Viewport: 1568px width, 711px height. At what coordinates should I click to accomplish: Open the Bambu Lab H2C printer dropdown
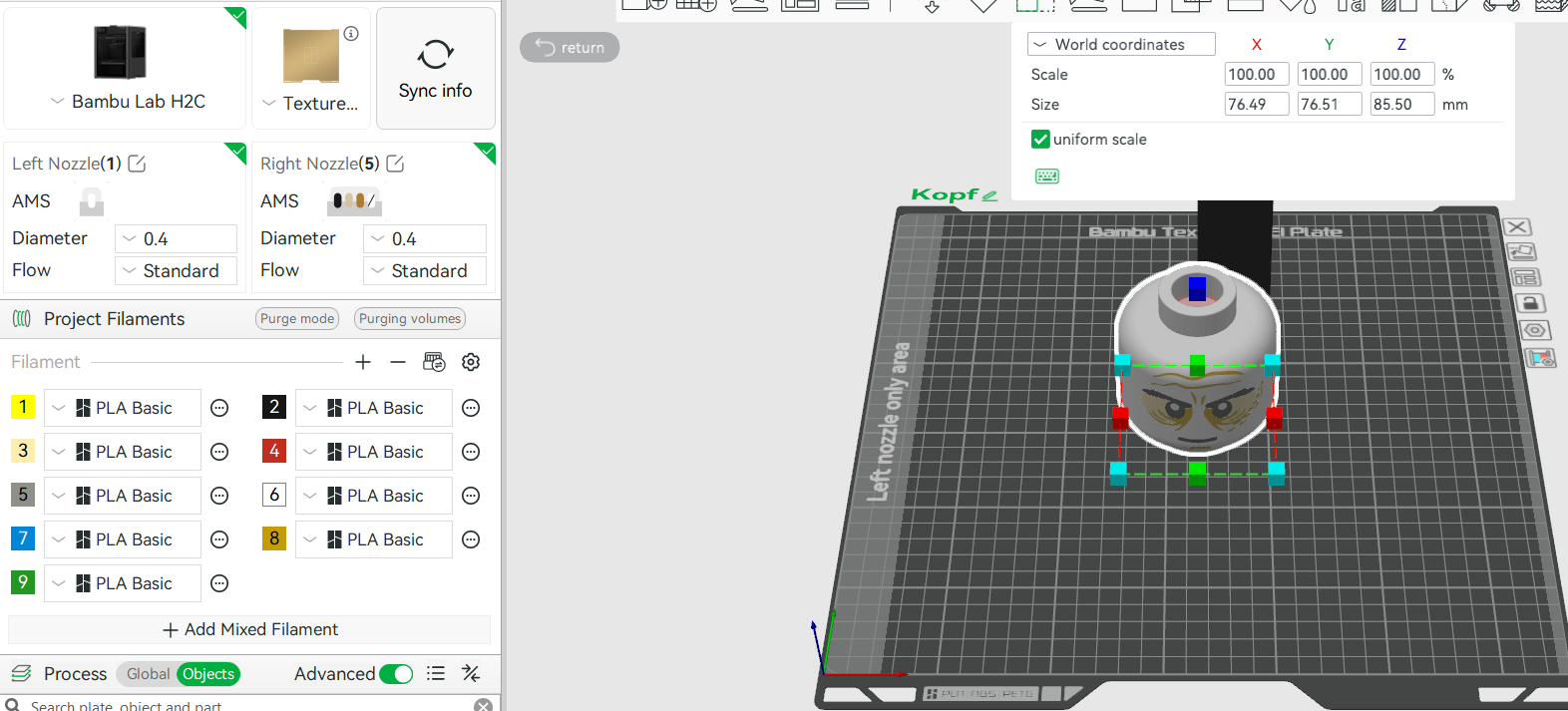pos(128,102)
